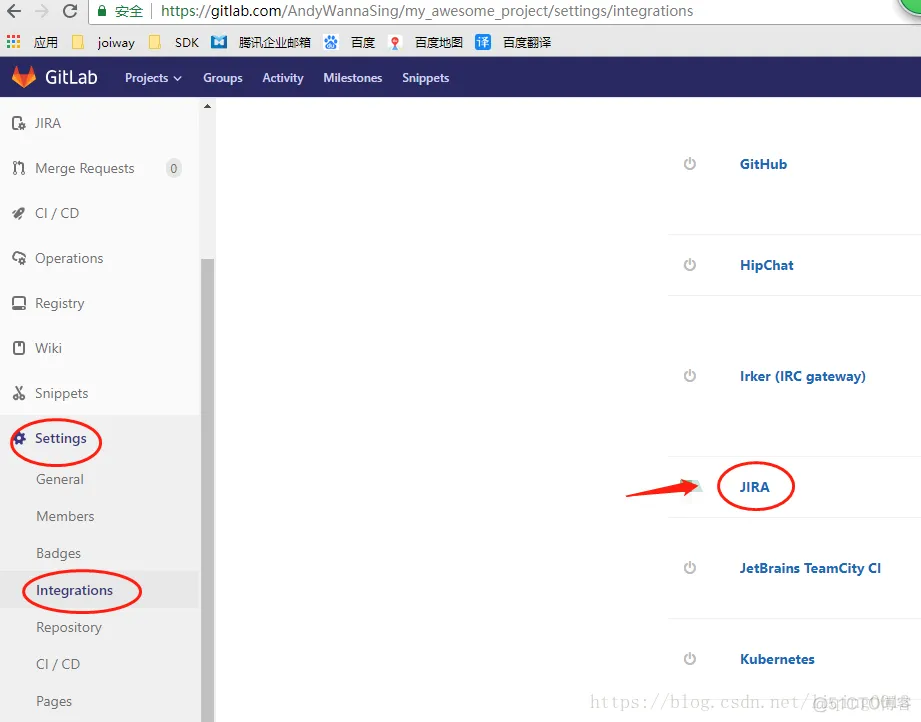Screen dimensions: 921x722
Task: Click the JetBrains TeamCity power status icon
Action: pos(690,568)
